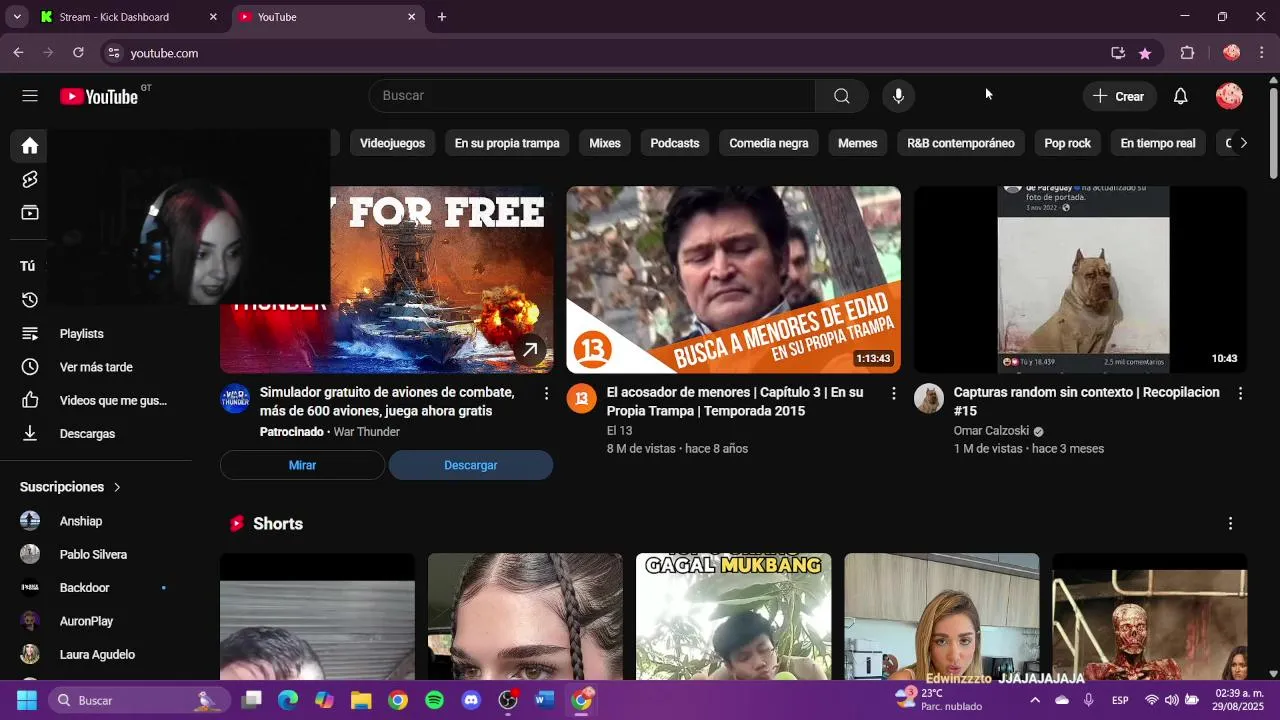Install app icon in address bar
Viewport: 1280px width, 720px height.
pyautogui.click(x=1118, y=53)
